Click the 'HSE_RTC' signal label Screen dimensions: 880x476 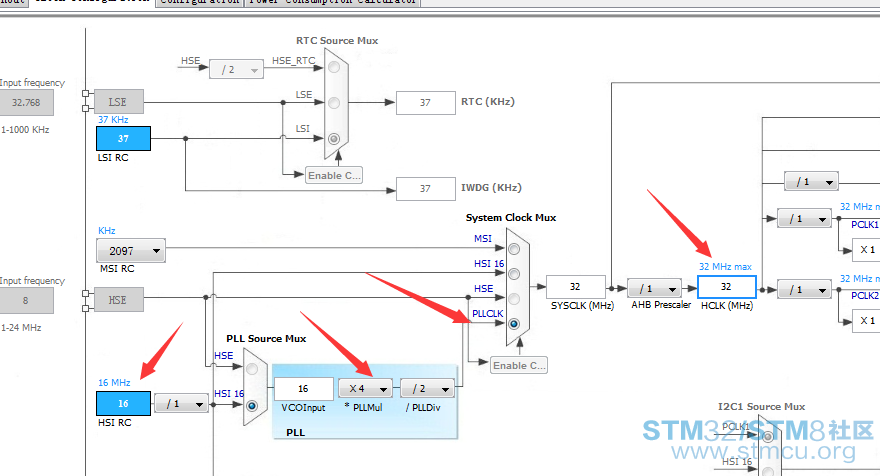click(x=294, y=61)
